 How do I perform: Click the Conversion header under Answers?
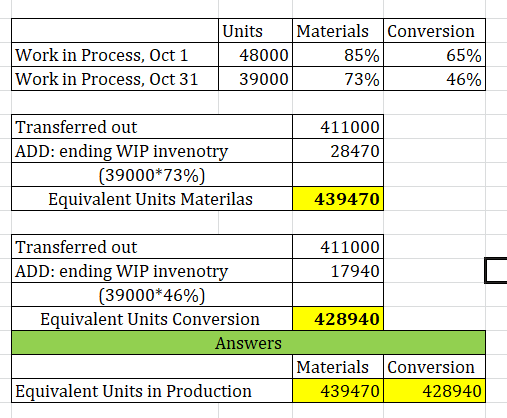434,367
